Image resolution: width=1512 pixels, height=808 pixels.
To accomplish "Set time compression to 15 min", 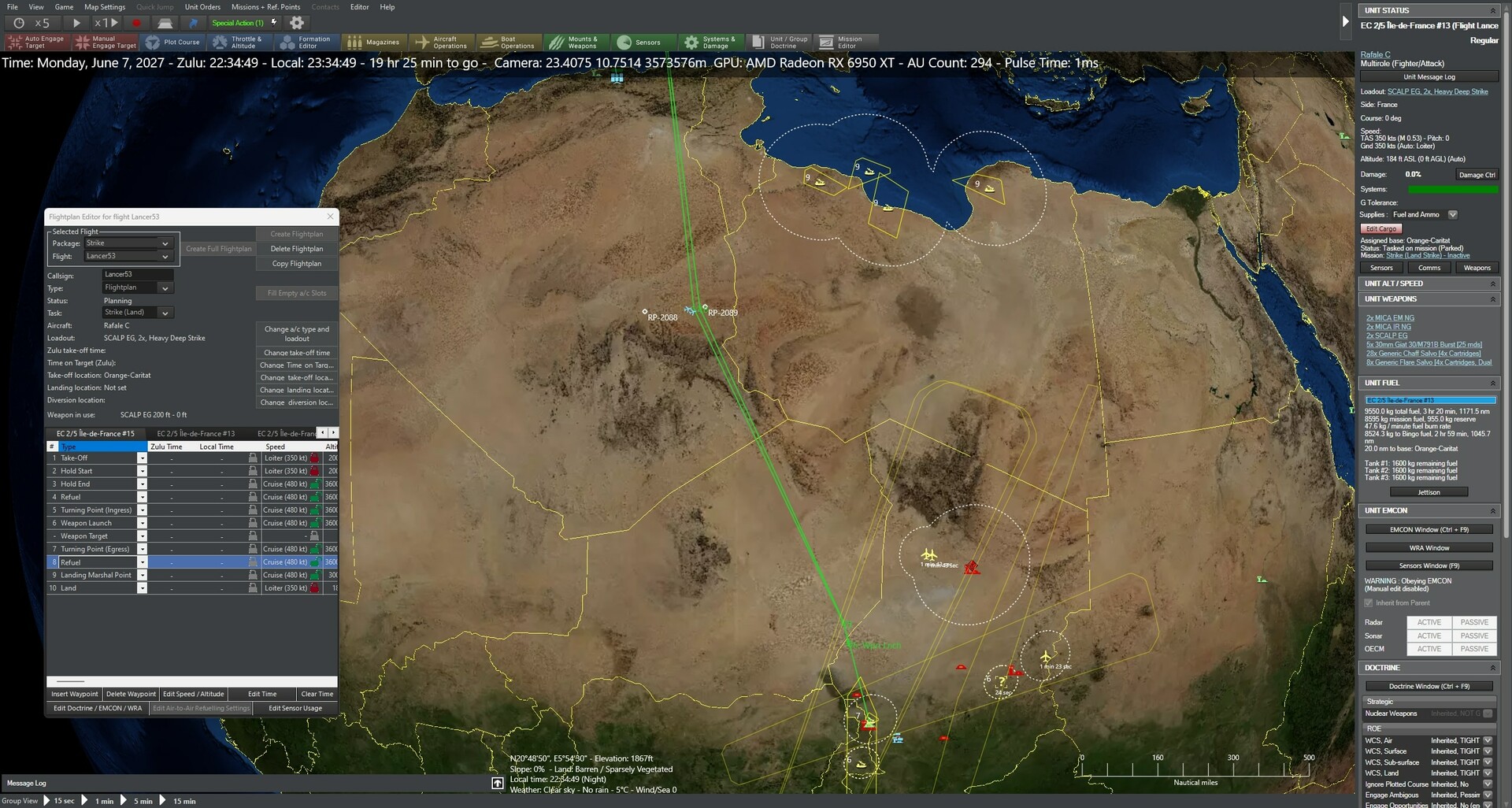I will coord(183,801).
